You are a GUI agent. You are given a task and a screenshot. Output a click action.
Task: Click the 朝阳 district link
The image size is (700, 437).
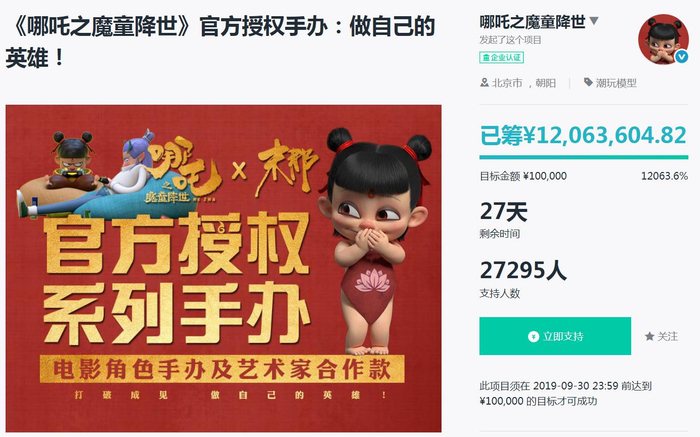click(546, 83)
